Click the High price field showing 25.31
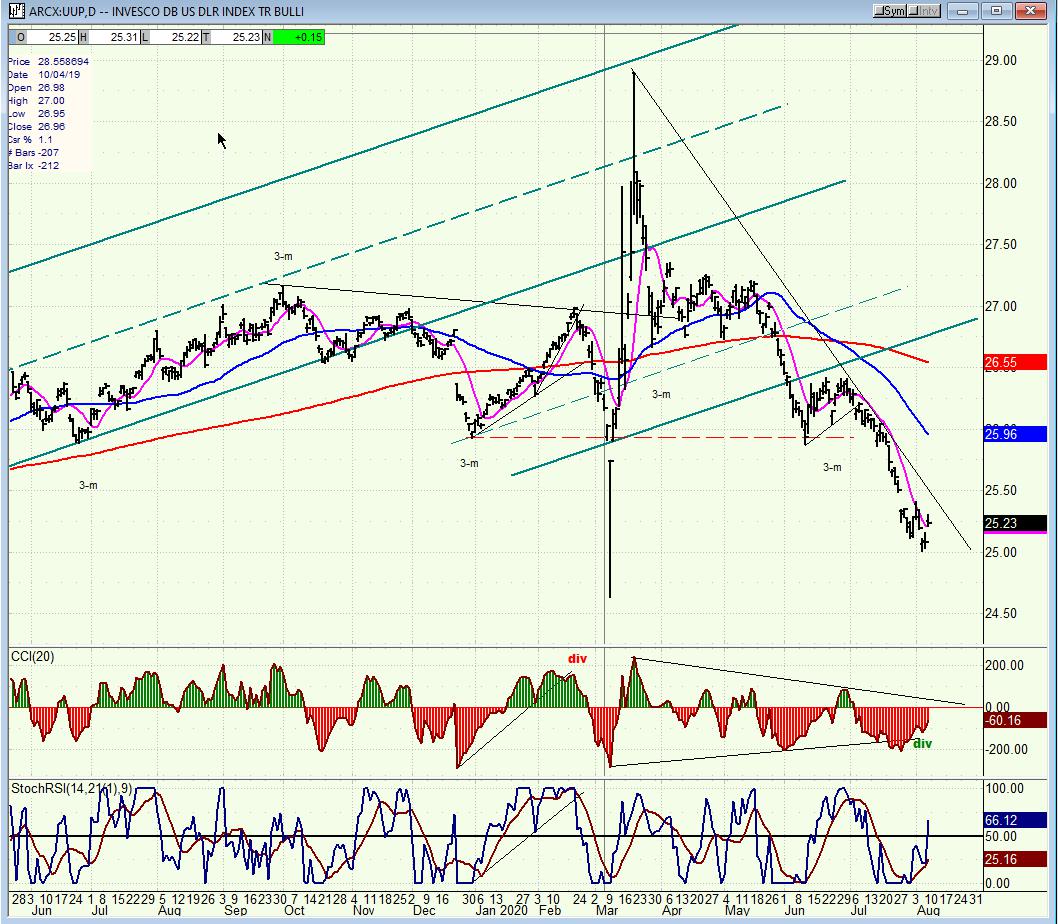Viewport: 1058px width, 924px height. tap(114, 37)
